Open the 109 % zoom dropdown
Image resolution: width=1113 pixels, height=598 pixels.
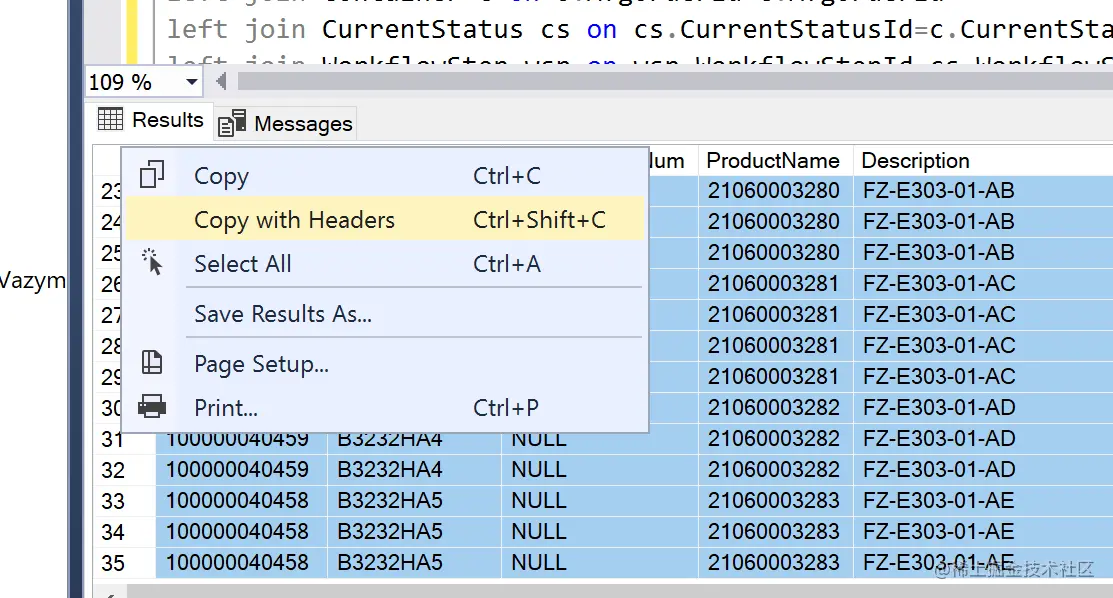pyautogui.click(x=192, y=82)
